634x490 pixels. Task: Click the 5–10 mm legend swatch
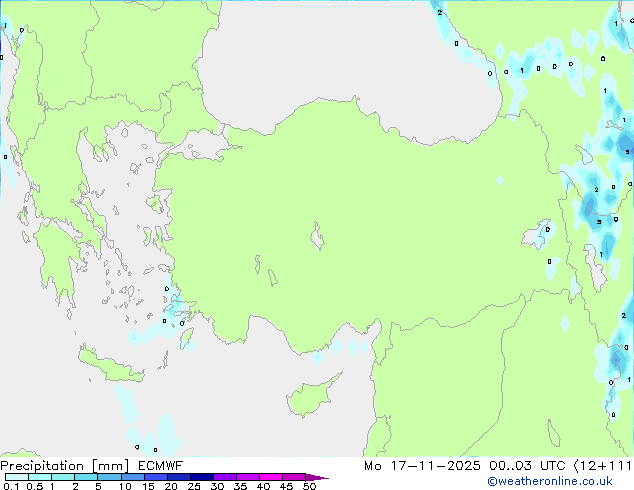point(109,477)
